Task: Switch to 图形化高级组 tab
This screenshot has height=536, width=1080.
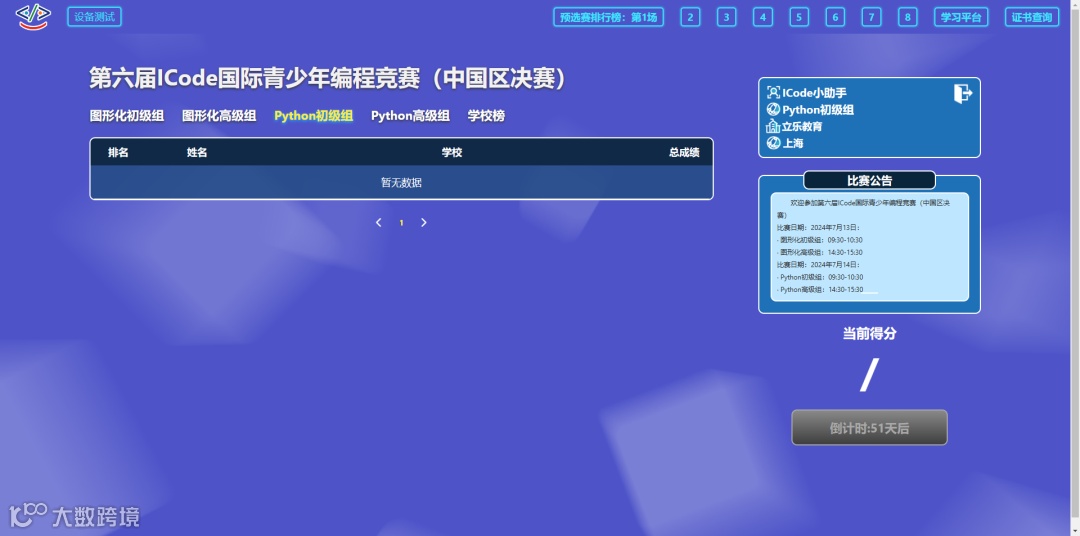Action: pyautogui.click(x=219, y=116)
